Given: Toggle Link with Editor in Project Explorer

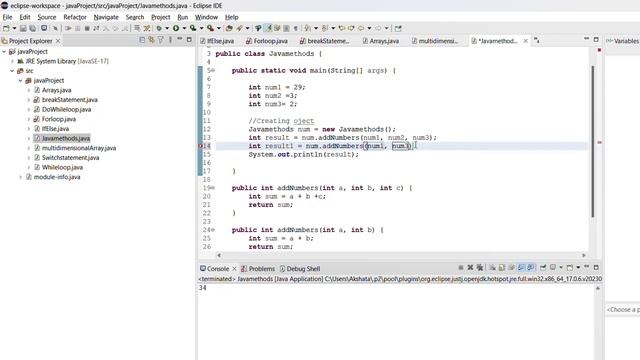Looking at the screenshot, I should 151,40.
